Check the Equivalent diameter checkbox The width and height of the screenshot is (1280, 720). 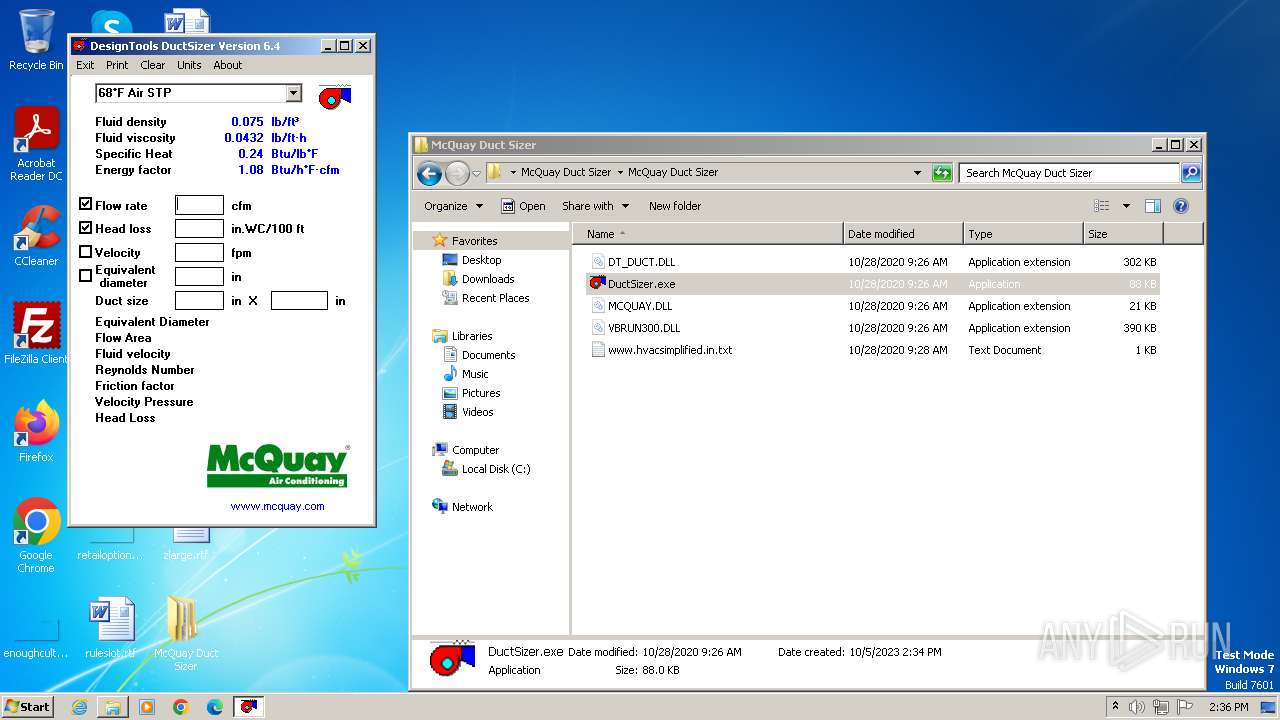tap(86, 276)
